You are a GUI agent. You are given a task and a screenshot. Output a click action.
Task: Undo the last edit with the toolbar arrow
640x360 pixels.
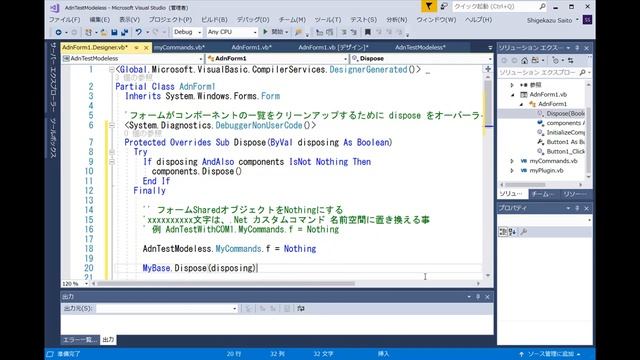(x=139, y=32)
